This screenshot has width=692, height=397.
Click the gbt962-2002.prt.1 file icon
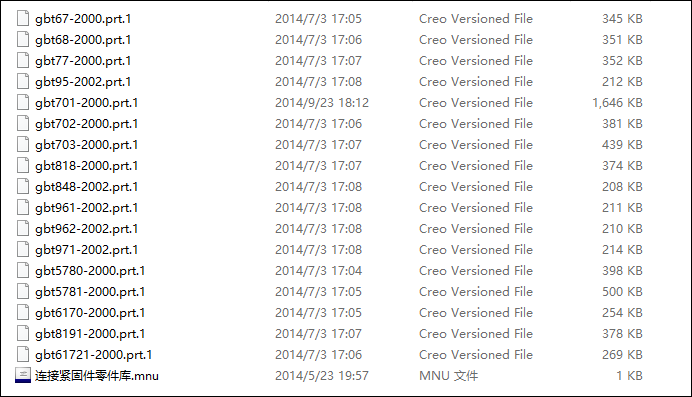point(23,229)
